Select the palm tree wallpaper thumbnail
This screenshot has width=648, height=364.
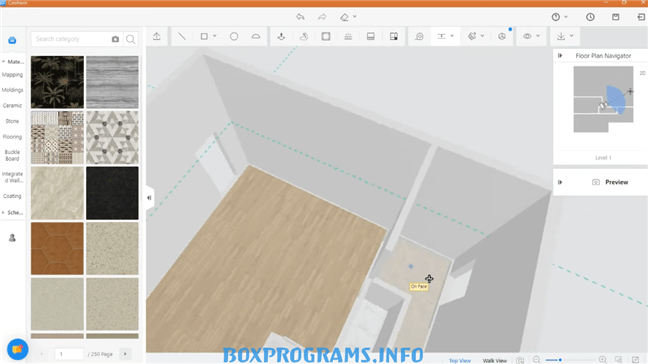[57, 82]
